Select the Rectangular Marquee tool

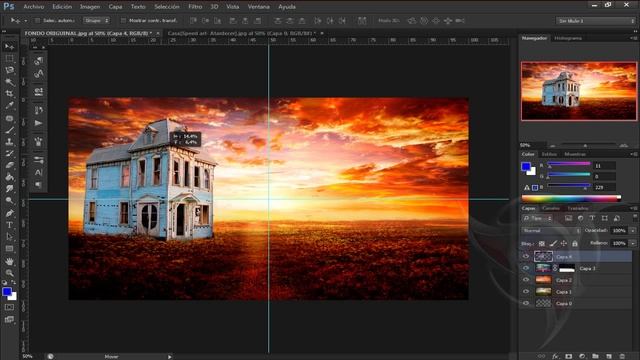pos(9,59)
